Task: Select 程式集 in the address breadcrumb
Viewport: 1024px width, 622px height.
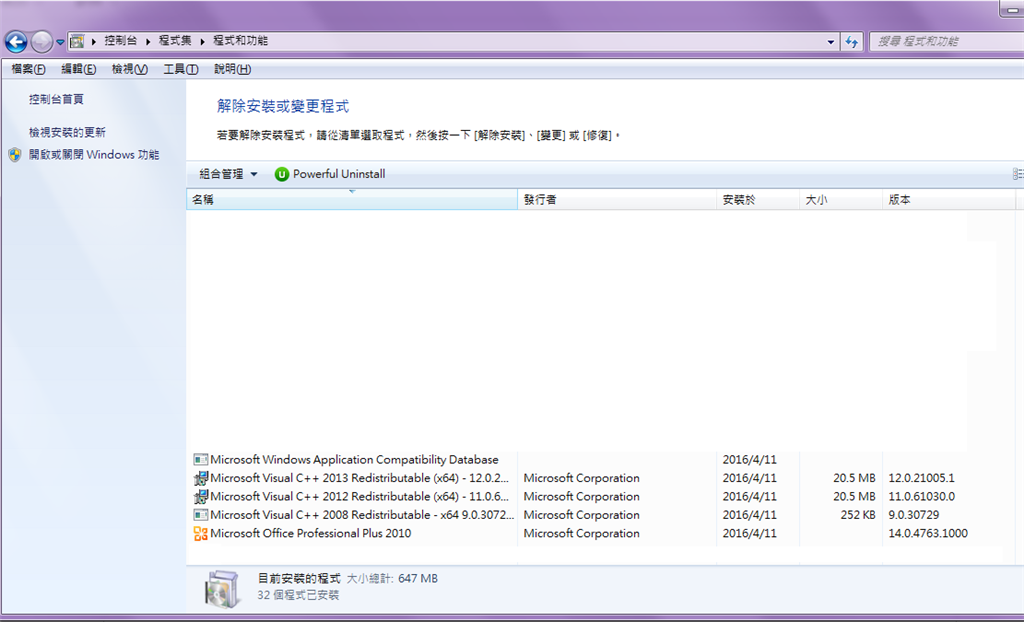Action: 175,41
